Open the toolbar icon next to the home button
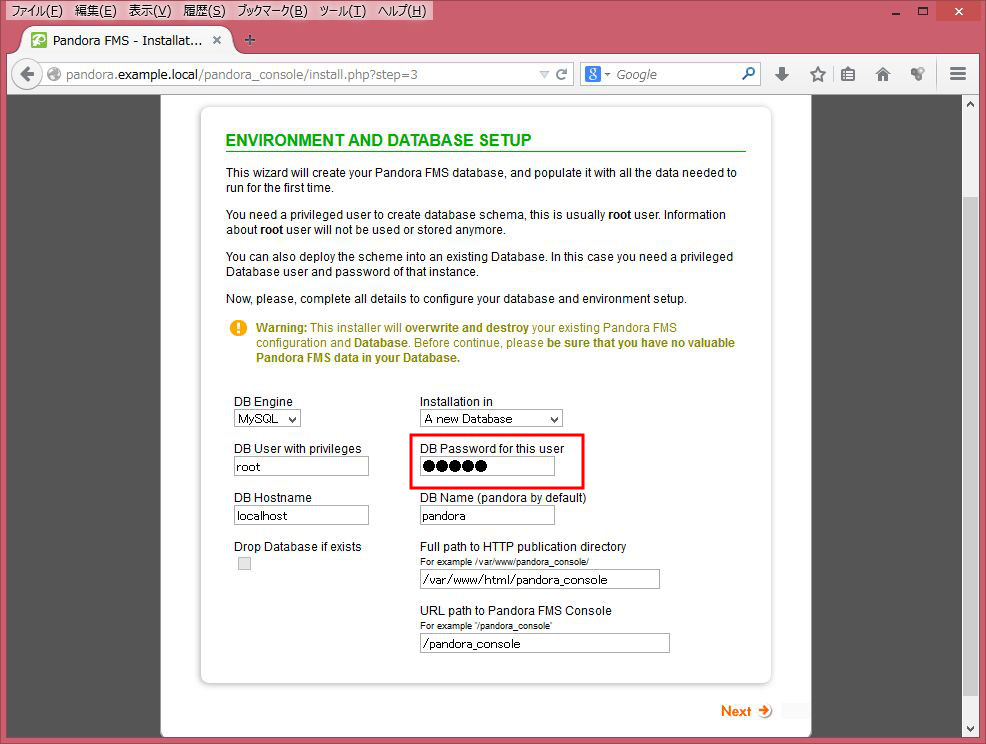 (x=917, y=74)
